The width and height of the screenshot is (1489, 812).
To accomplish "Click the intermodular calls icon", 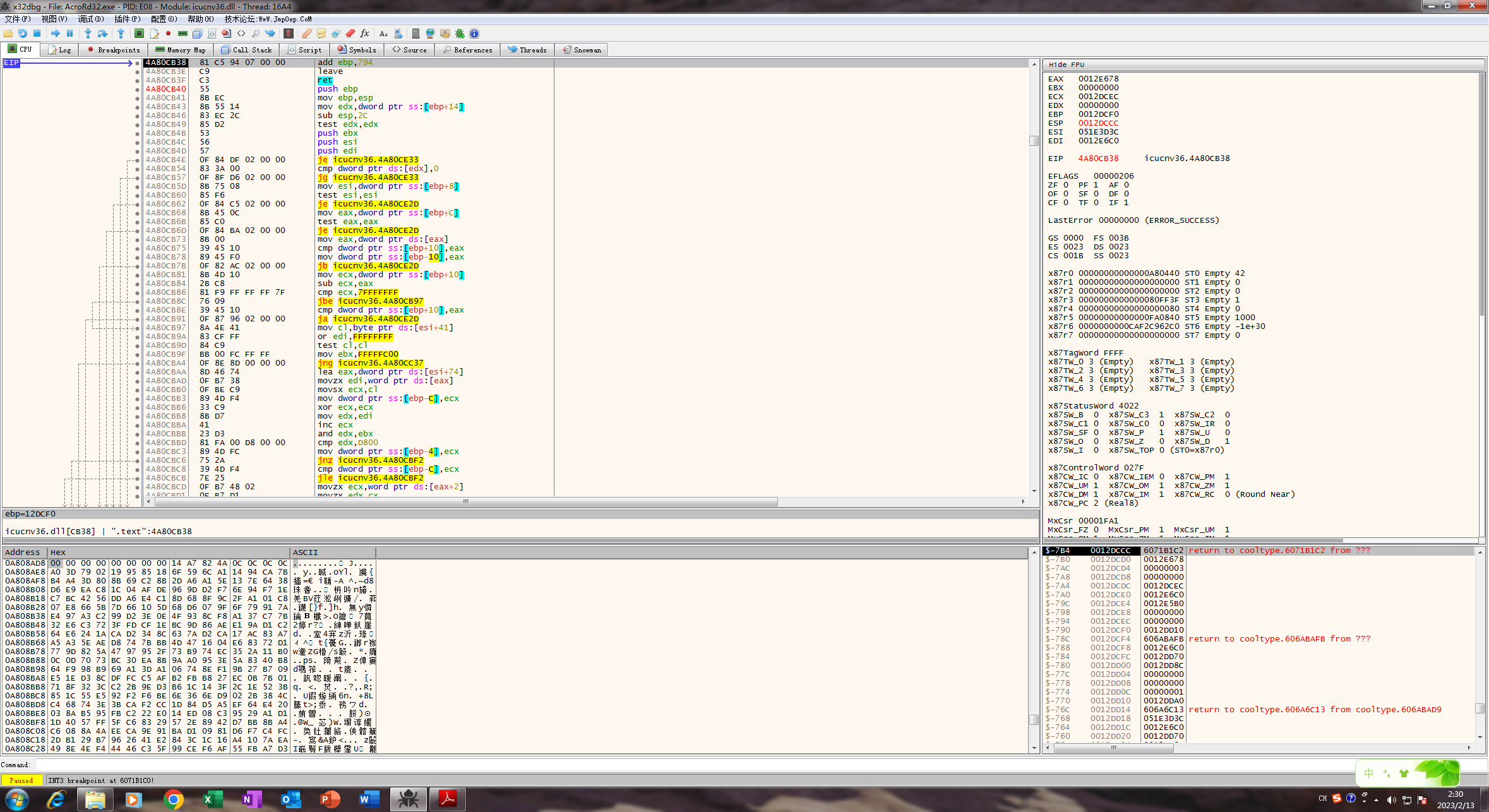I will pos(398,33).
